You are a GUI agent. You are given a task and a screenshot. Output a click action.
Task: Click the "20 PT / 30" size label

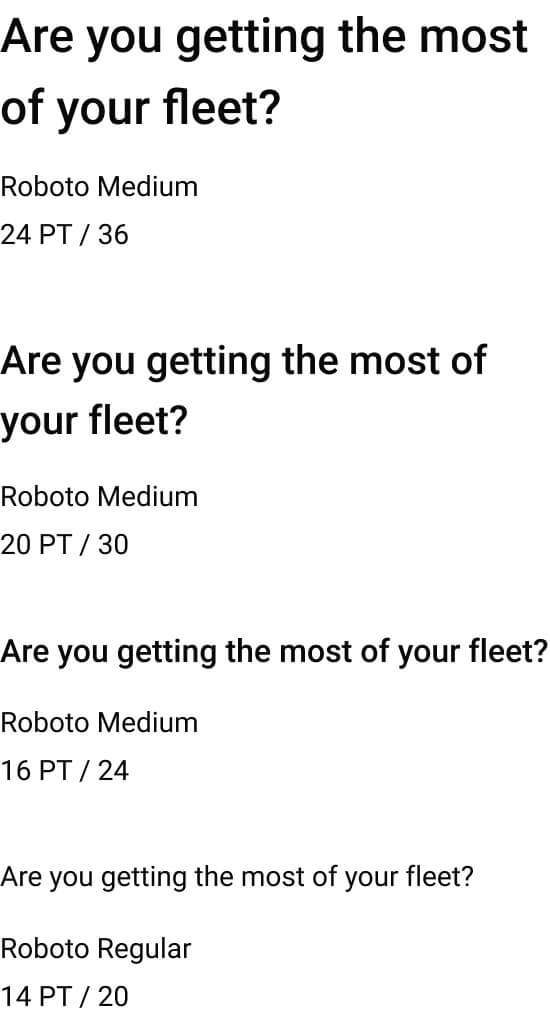pos(65,545)
